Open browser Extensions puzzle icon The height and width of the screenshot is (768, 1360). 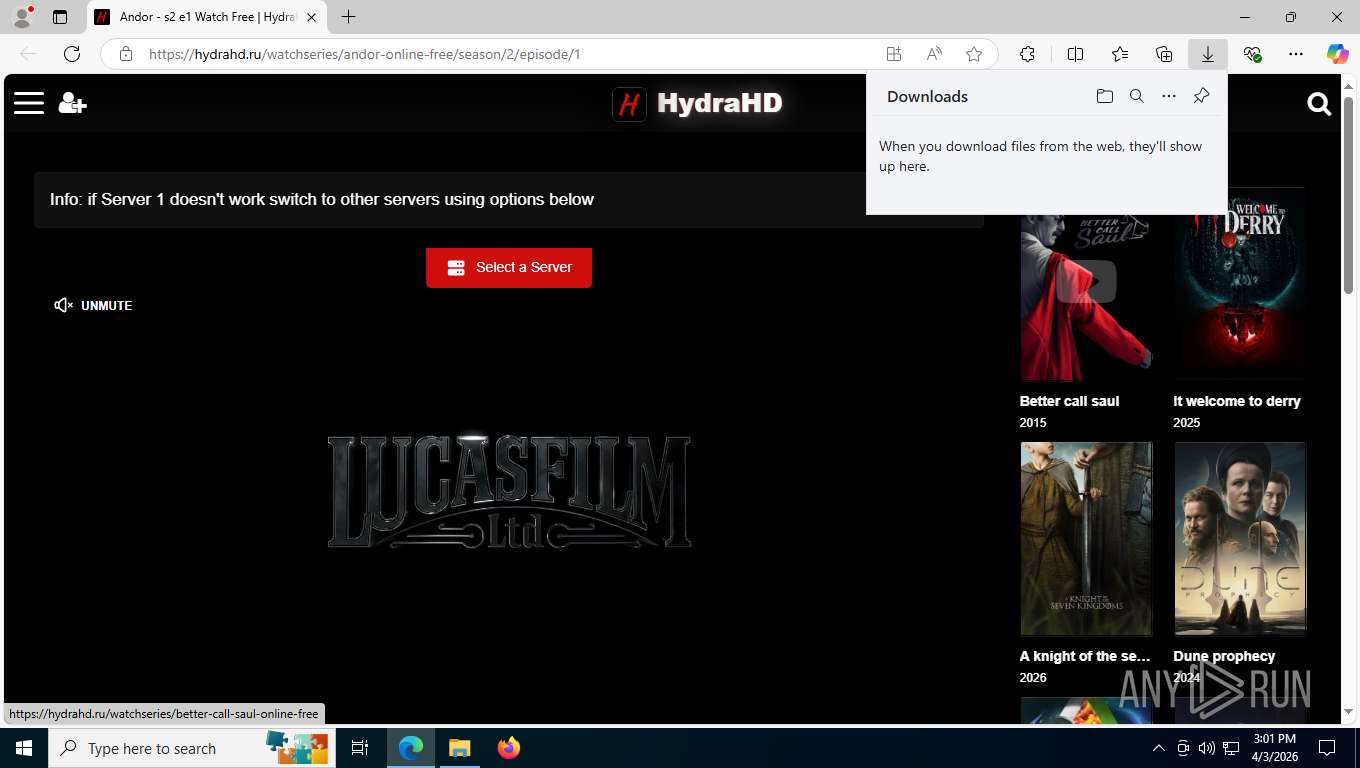[x=1027, y=54]
